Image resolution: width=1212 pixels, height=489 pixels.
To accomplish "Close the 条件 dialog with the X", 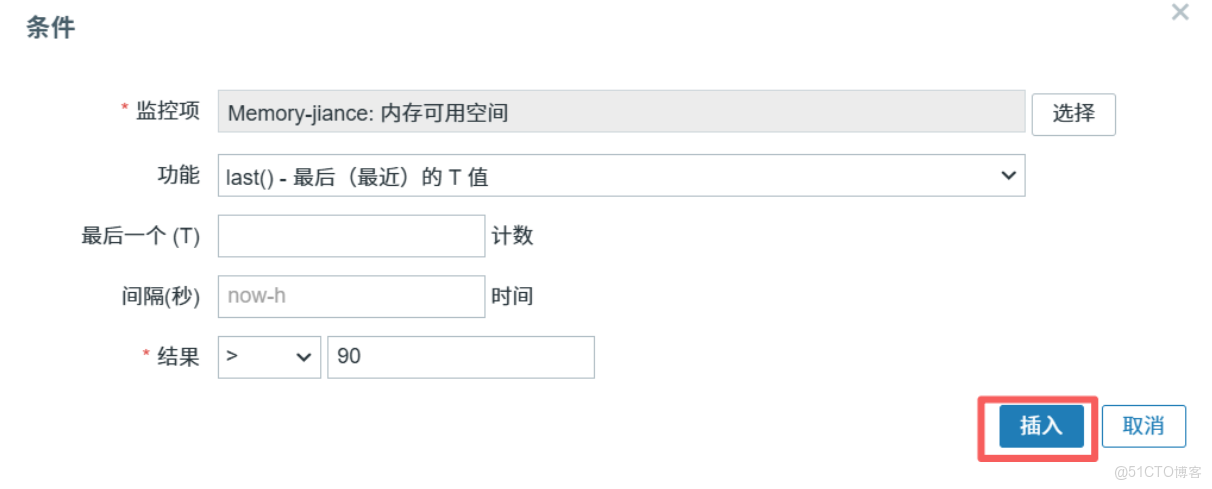I will point(1180,13).
